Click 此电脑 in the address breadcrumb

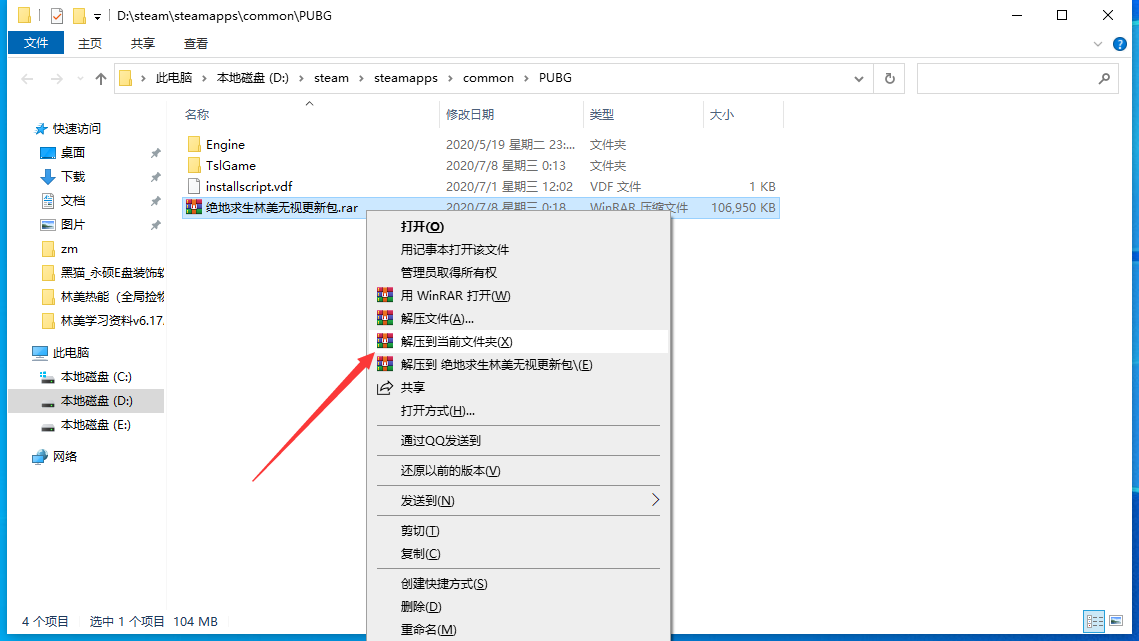tap(174, 78)
